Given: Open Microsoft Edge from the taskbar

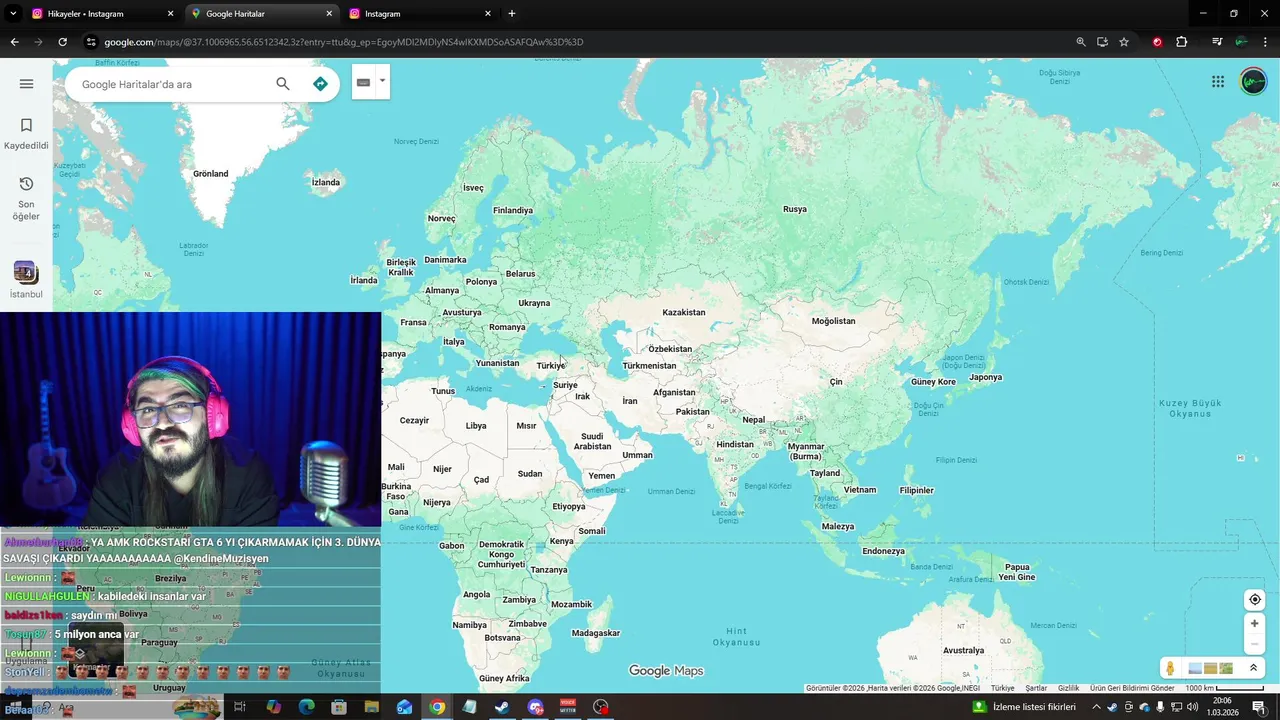Looking at the screenshot, I should (306, 706).
